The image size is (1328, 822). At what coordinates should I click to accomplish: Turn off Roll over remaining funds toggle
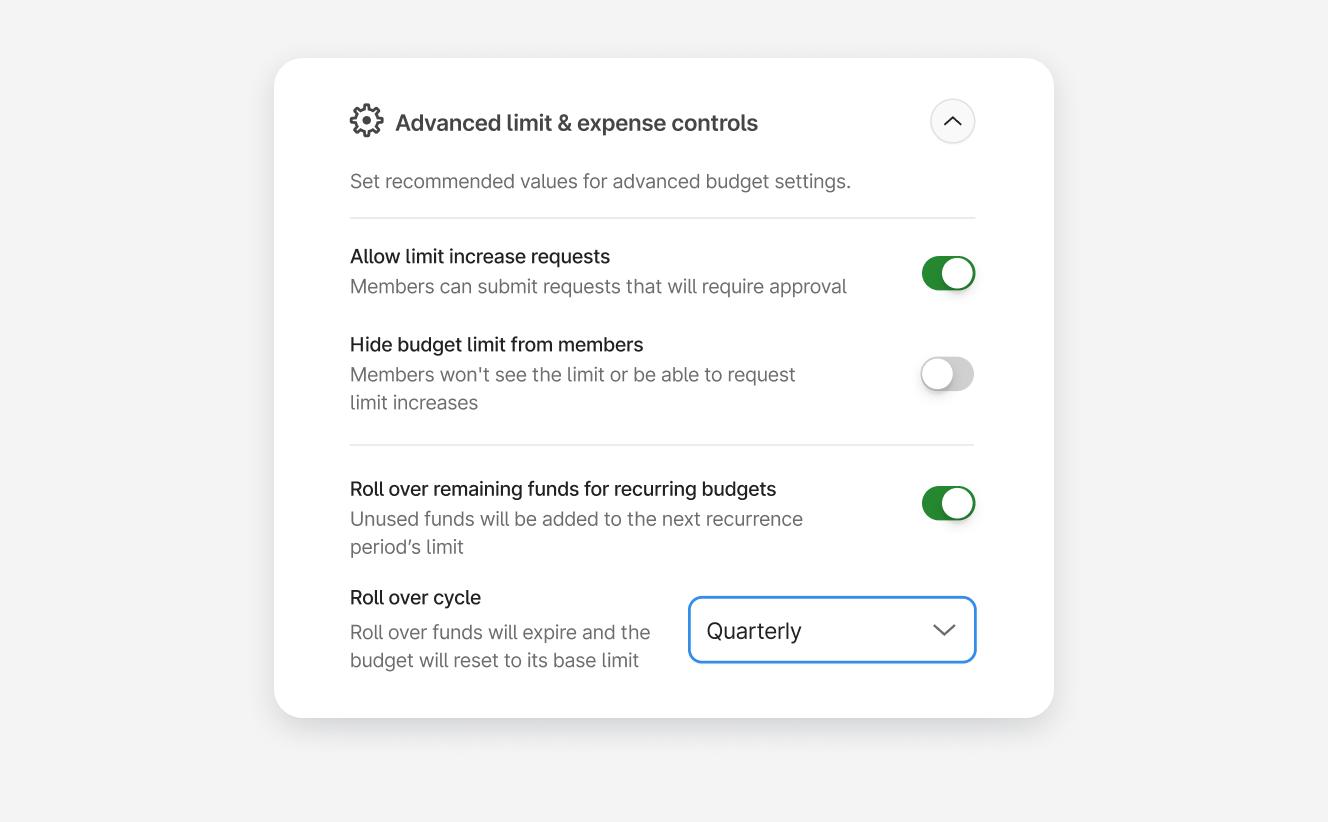click(948, 503)
